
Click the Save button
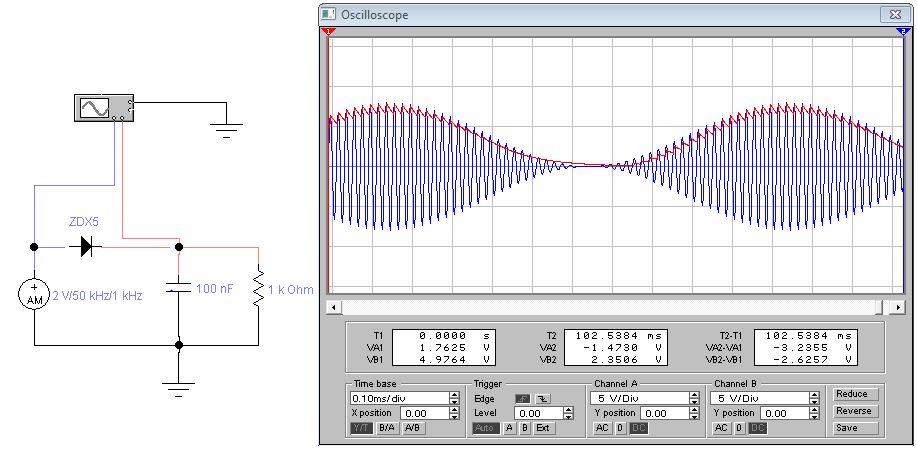[x=854, y=428]
